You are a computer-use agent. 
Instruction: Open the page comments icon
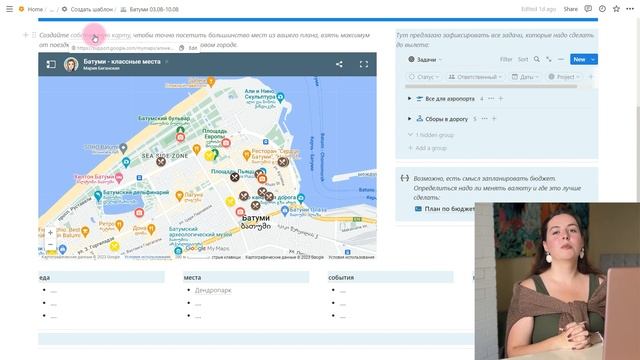(x=588, y=9)
